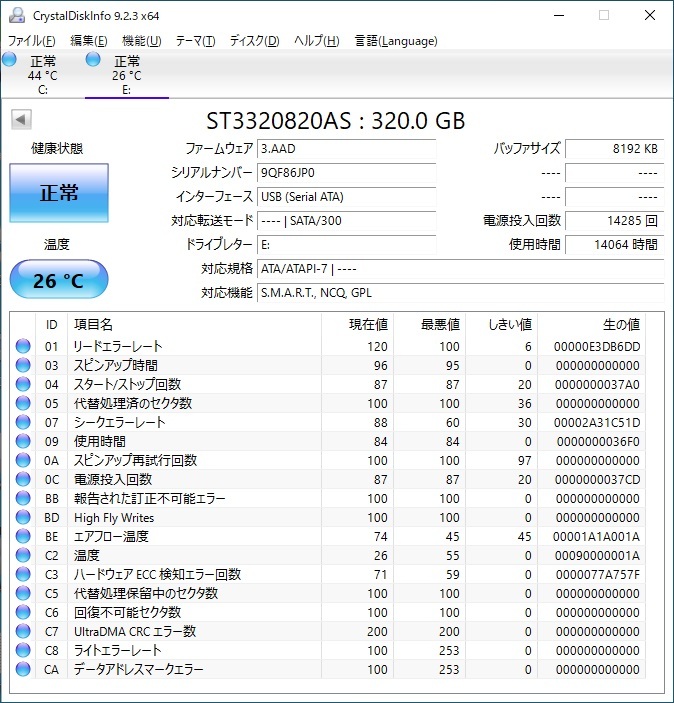Click the drive letter field E:
Viewport: 674px width, 703px height.
click(346, 245)
